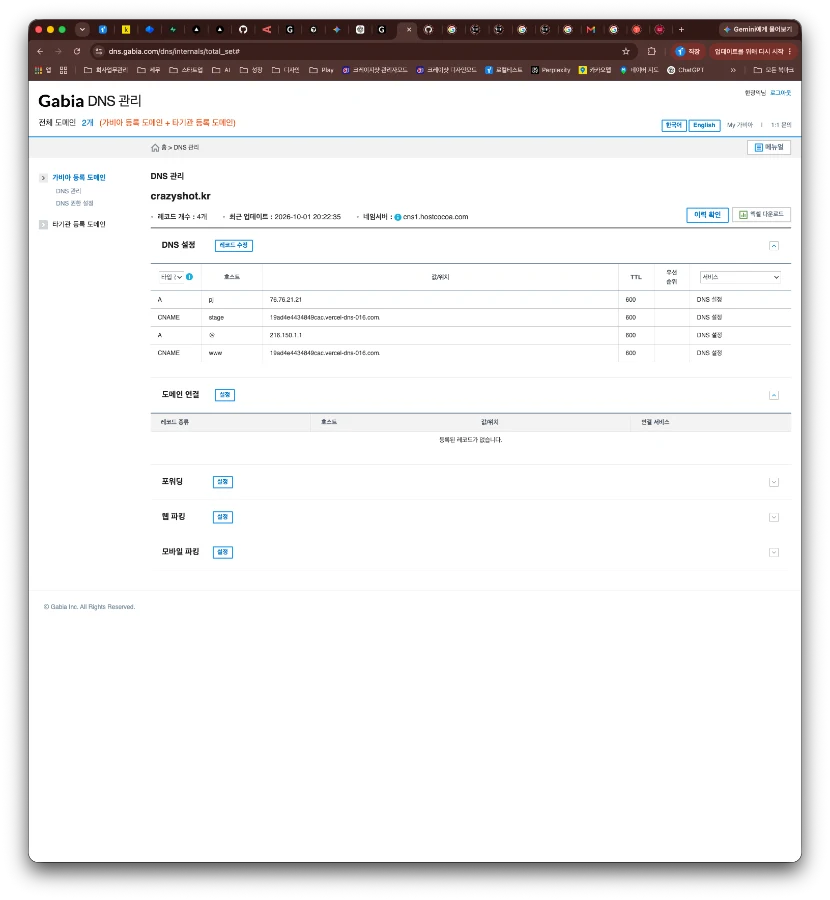Click the 설정 button for 도메인 연결
This screenshot has width=830, height=900.
(x=225, y=395)
